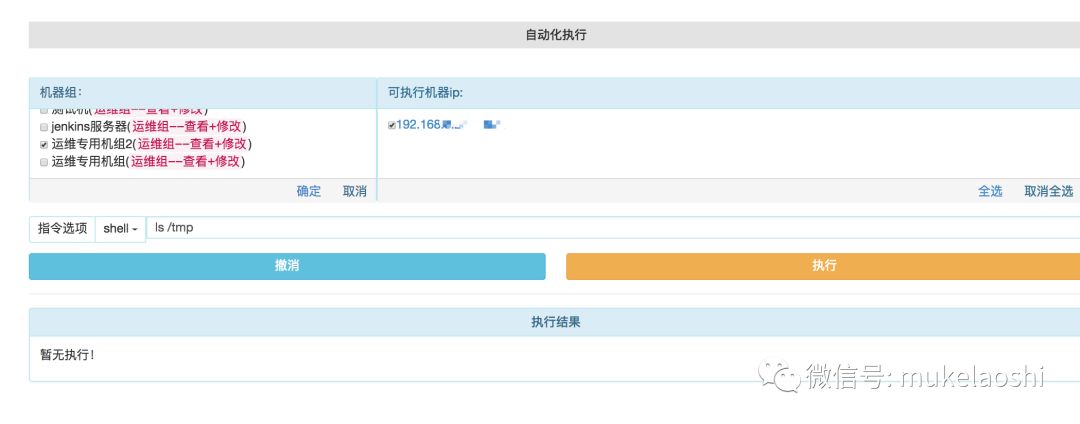The width and height of the screenshot is (1080, 424).
Task: Click 取消 under the machine group list
Action: point(354,191)
